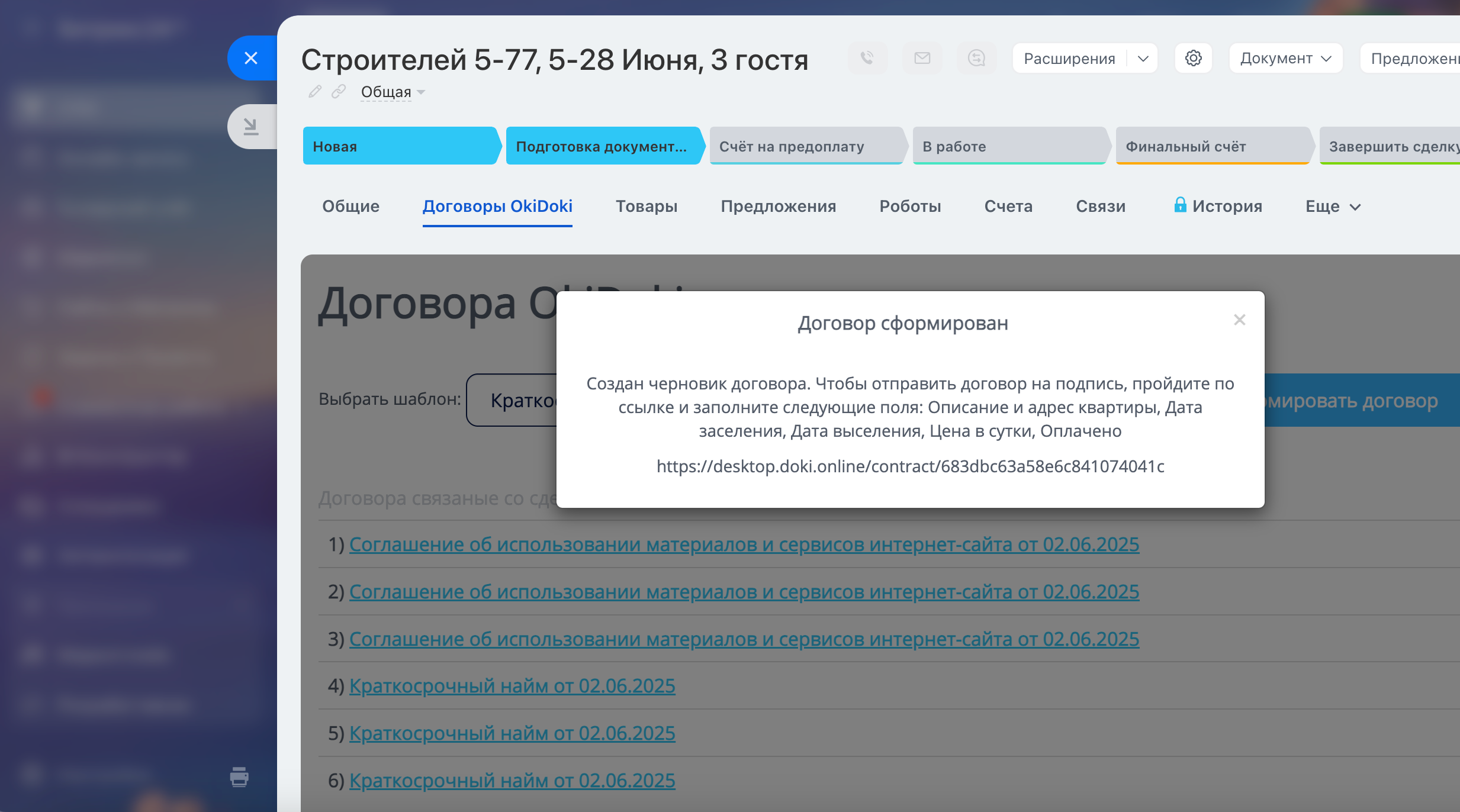The width and height of the screenshot is (1460, 812).
Task: Open the chat bubble icon
Action: [x=976, y=58]
